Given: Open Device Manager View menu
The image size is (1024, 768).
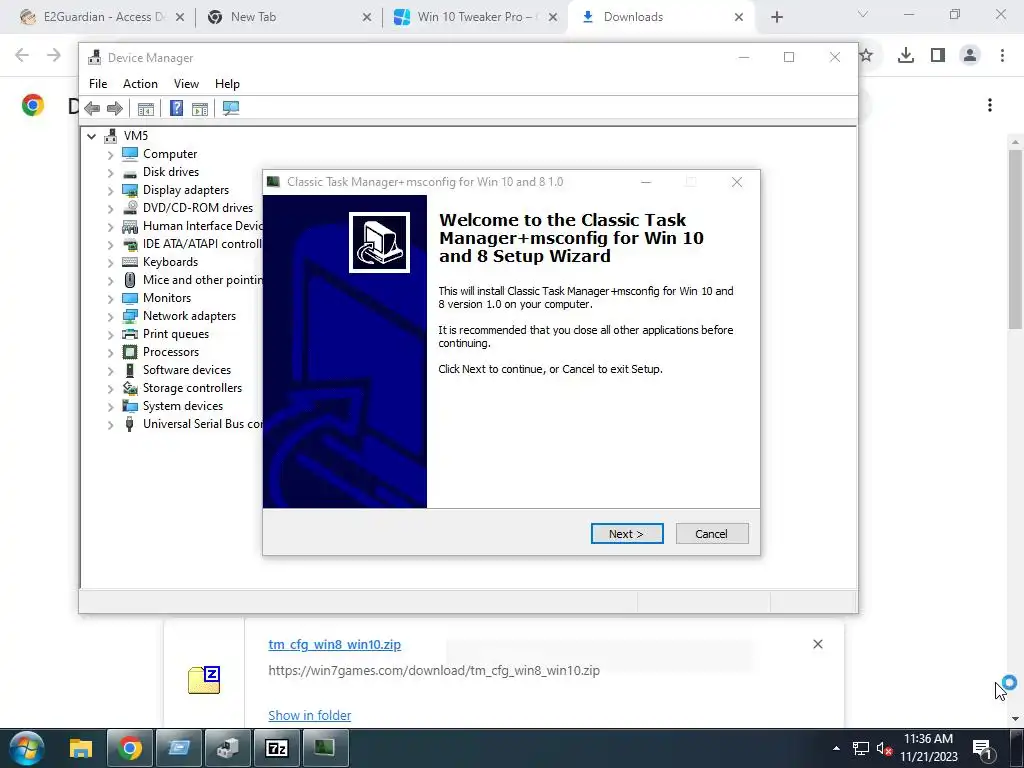Looking at the screenshot, I should click(x=186, y=84).
